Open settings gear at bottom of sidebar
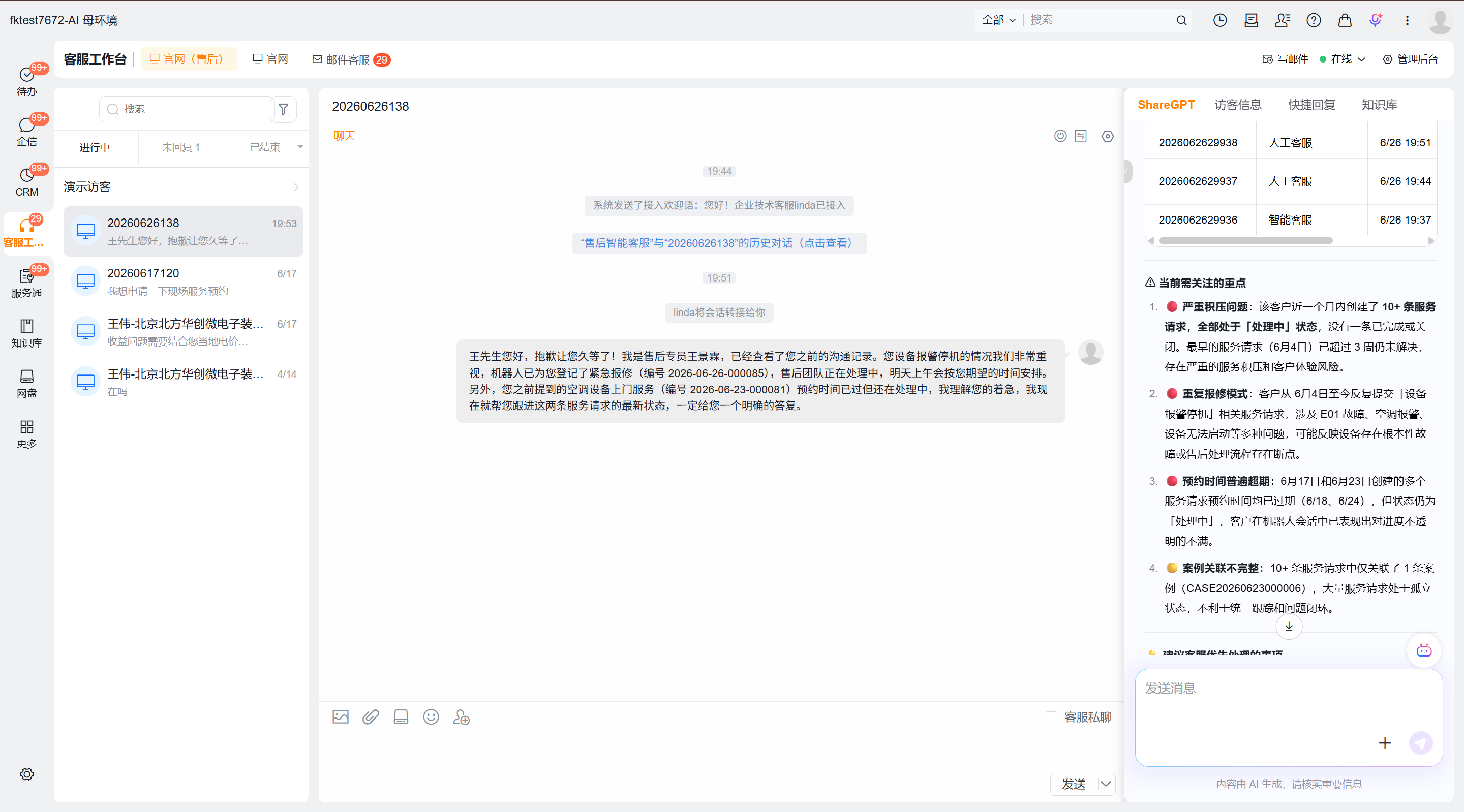Screen dimensions: 1464x812 [27, 774]
